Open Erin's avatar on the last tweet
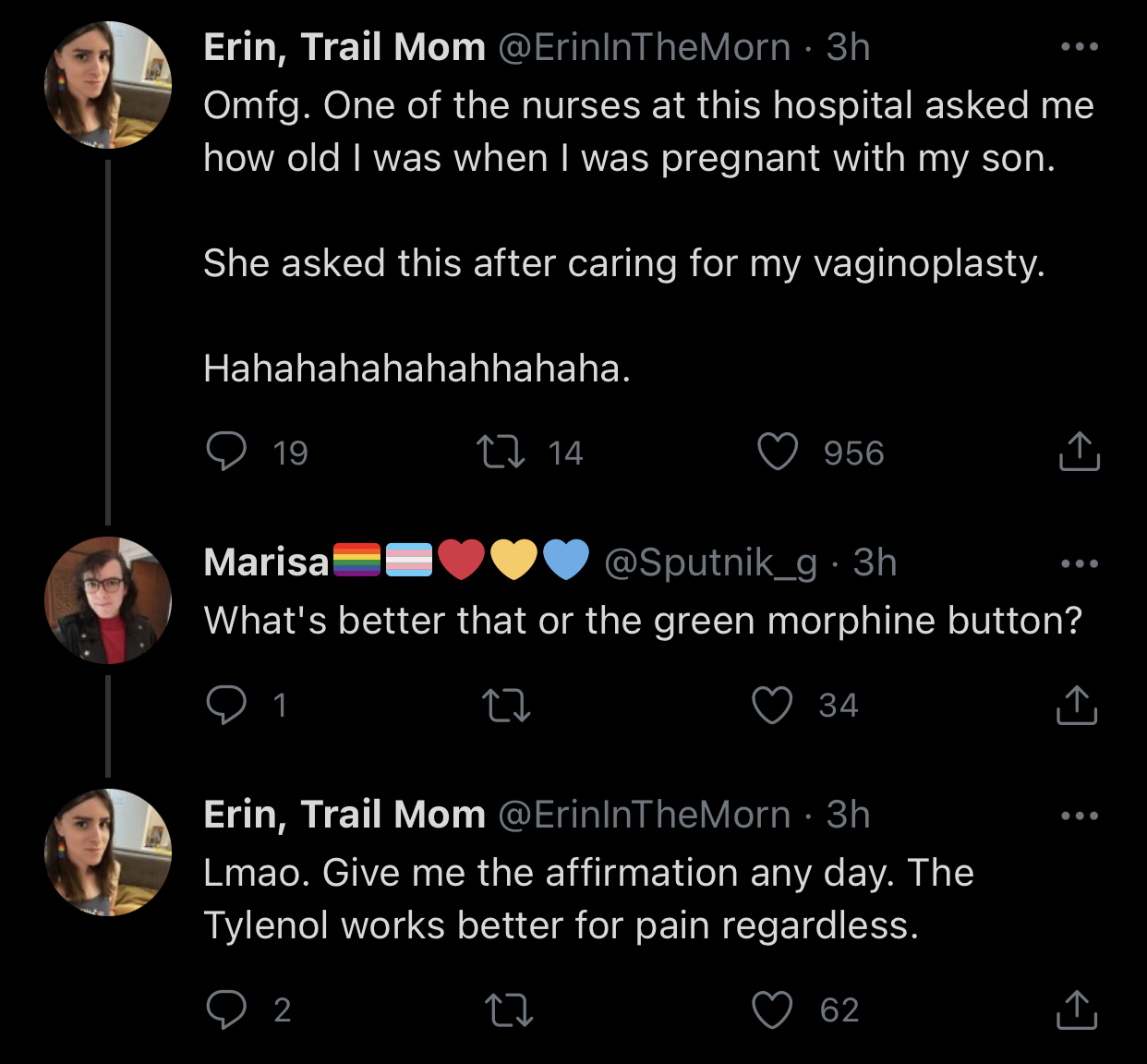The width and height of the screenshot is (1147, 1064). click(x=108, y=852)
